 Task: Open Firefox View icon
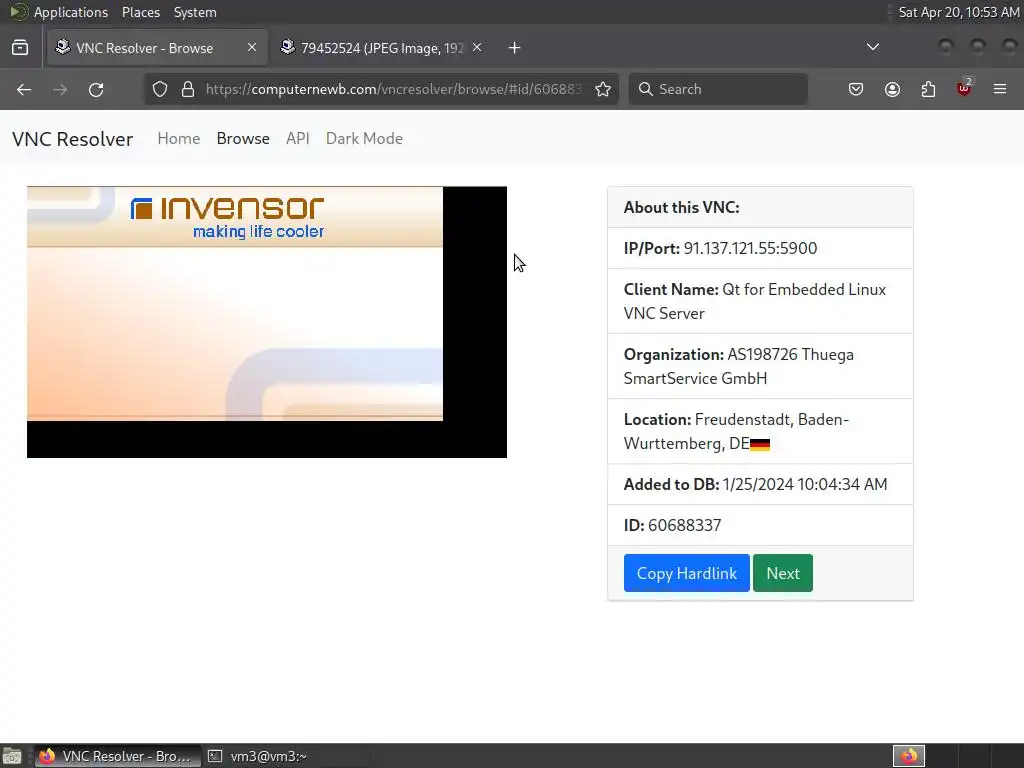pos(20,48)
